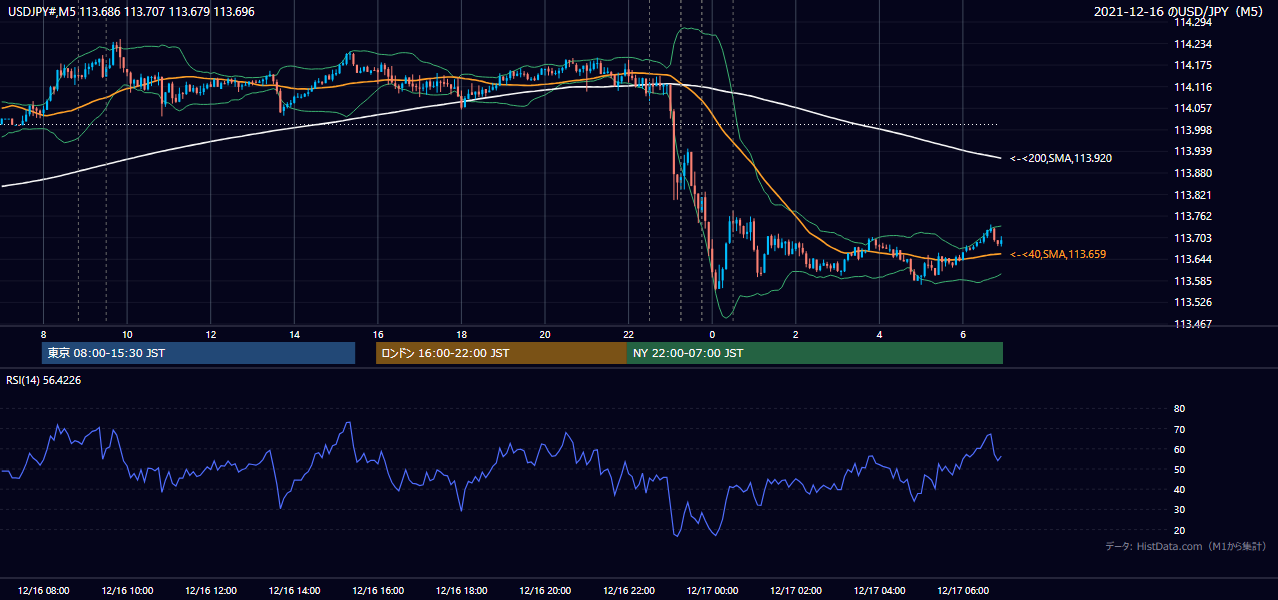This screenshot has width=1278, height=600.
Task: Click hour label 8 under price chart
Action: coord(43,333)
